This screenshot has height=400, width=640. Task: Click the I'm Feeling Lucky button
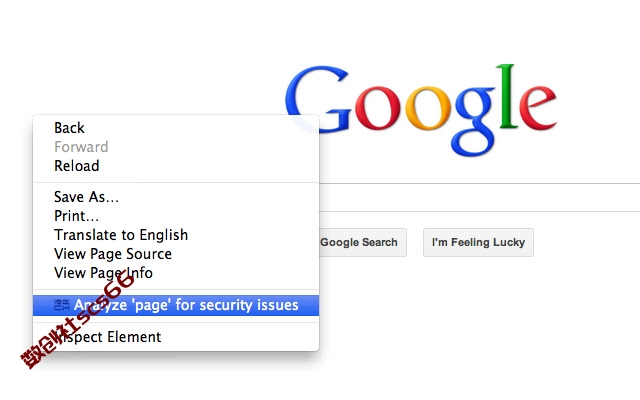478,242
